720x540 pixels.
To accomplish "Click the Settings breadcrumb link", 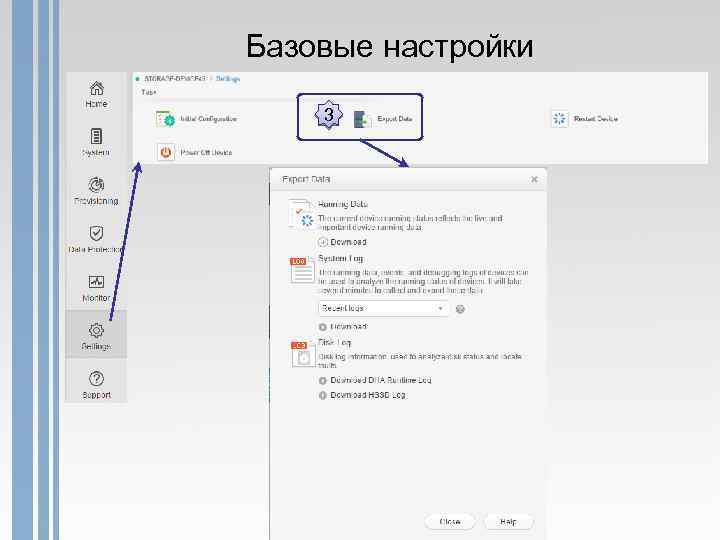I will (x=228, y=79).
